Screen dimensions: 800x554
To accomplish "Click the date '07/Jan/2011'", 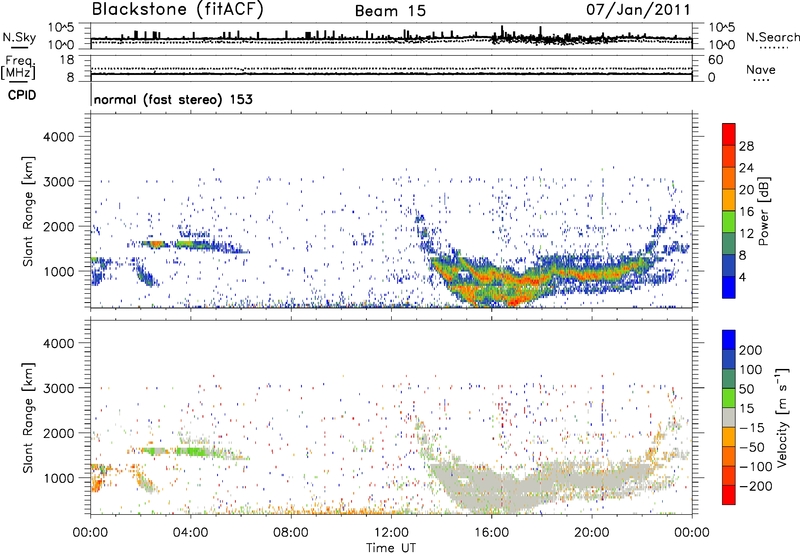I will [x=638, y=10].
